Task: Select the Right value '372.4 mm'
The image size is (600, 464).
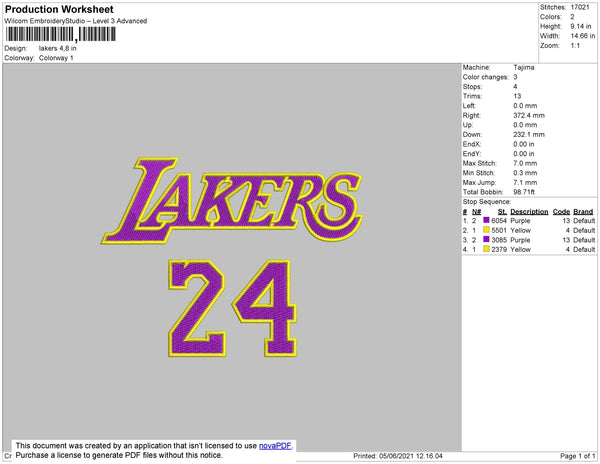Action: (529, 115)
